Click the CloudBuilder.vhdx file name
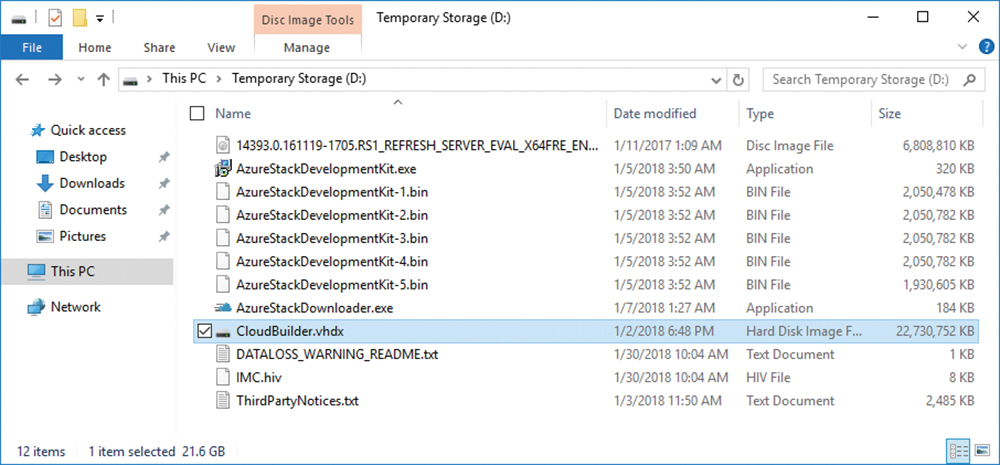This screenshot has height=465, width=1000. (x=290, y=331)
